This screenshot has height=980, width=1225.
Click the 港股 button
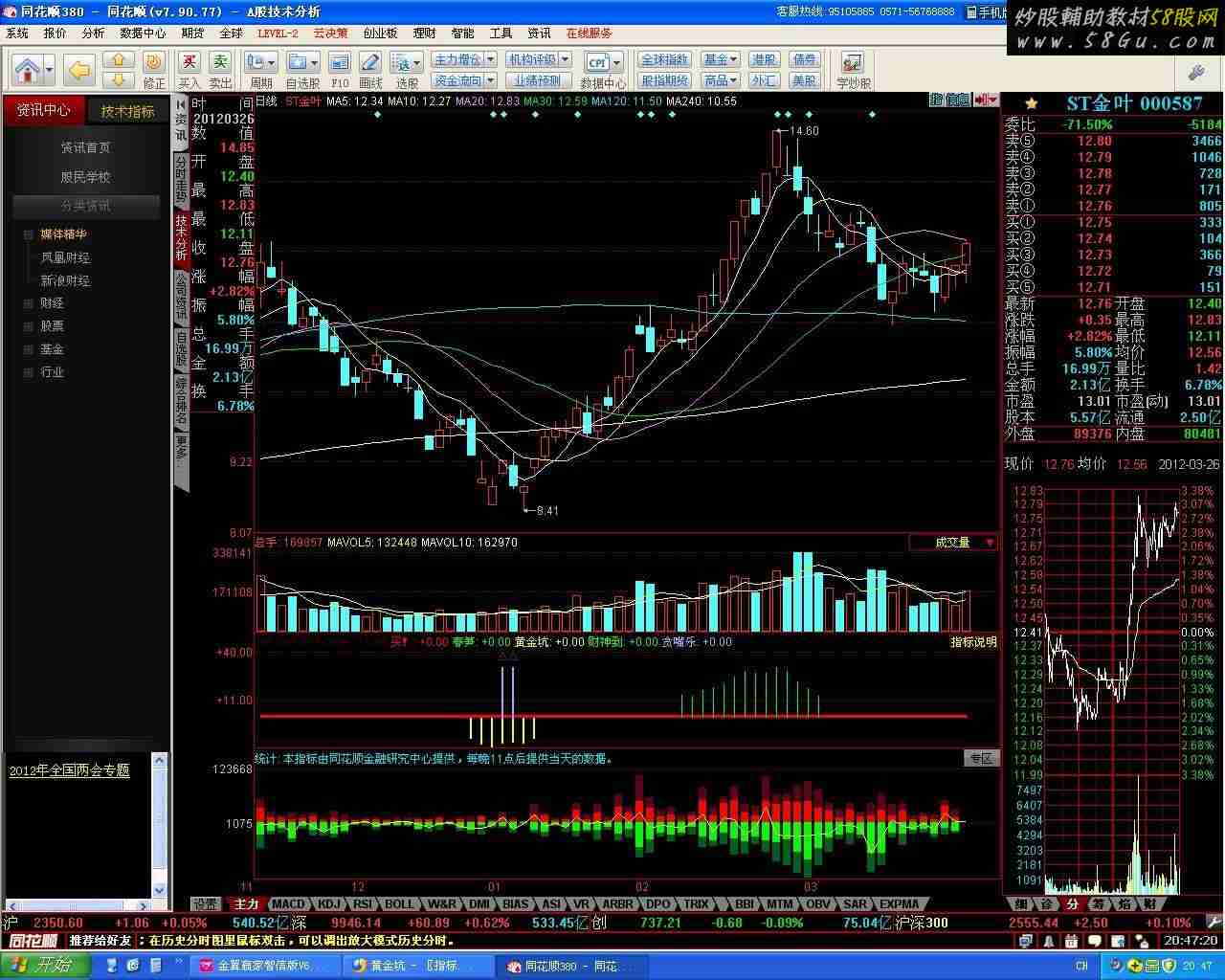click(763, 60)
